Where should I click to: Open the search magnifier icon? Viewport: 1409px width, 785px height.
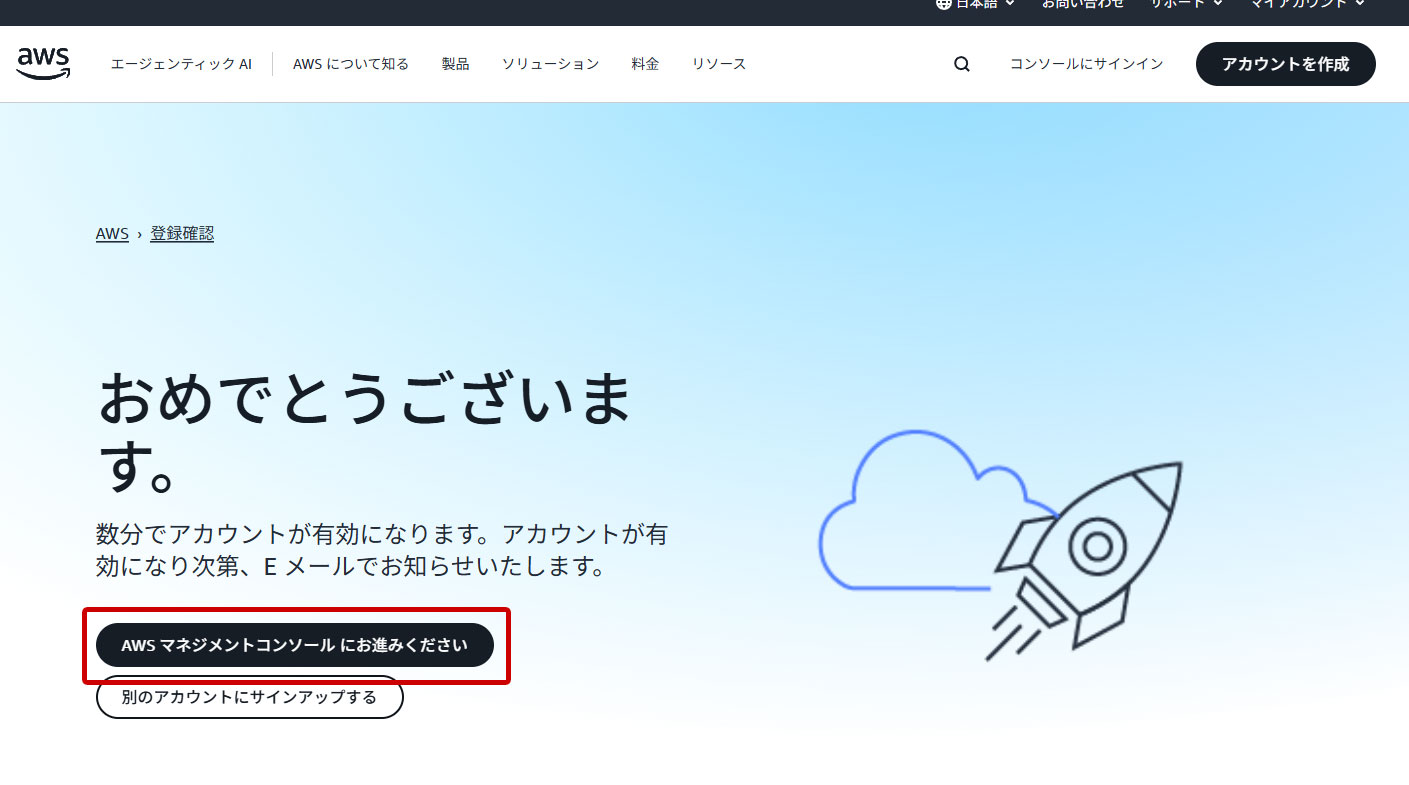click(962, 64)
